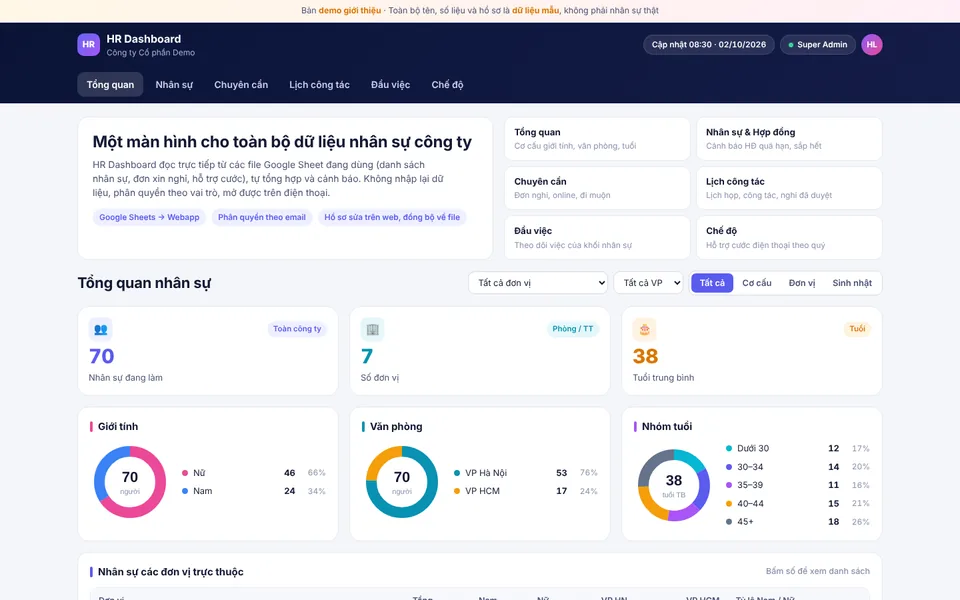Click the age group donut chart
The height and width of the screenshot is (600, 960).
[x=673, y=485]
